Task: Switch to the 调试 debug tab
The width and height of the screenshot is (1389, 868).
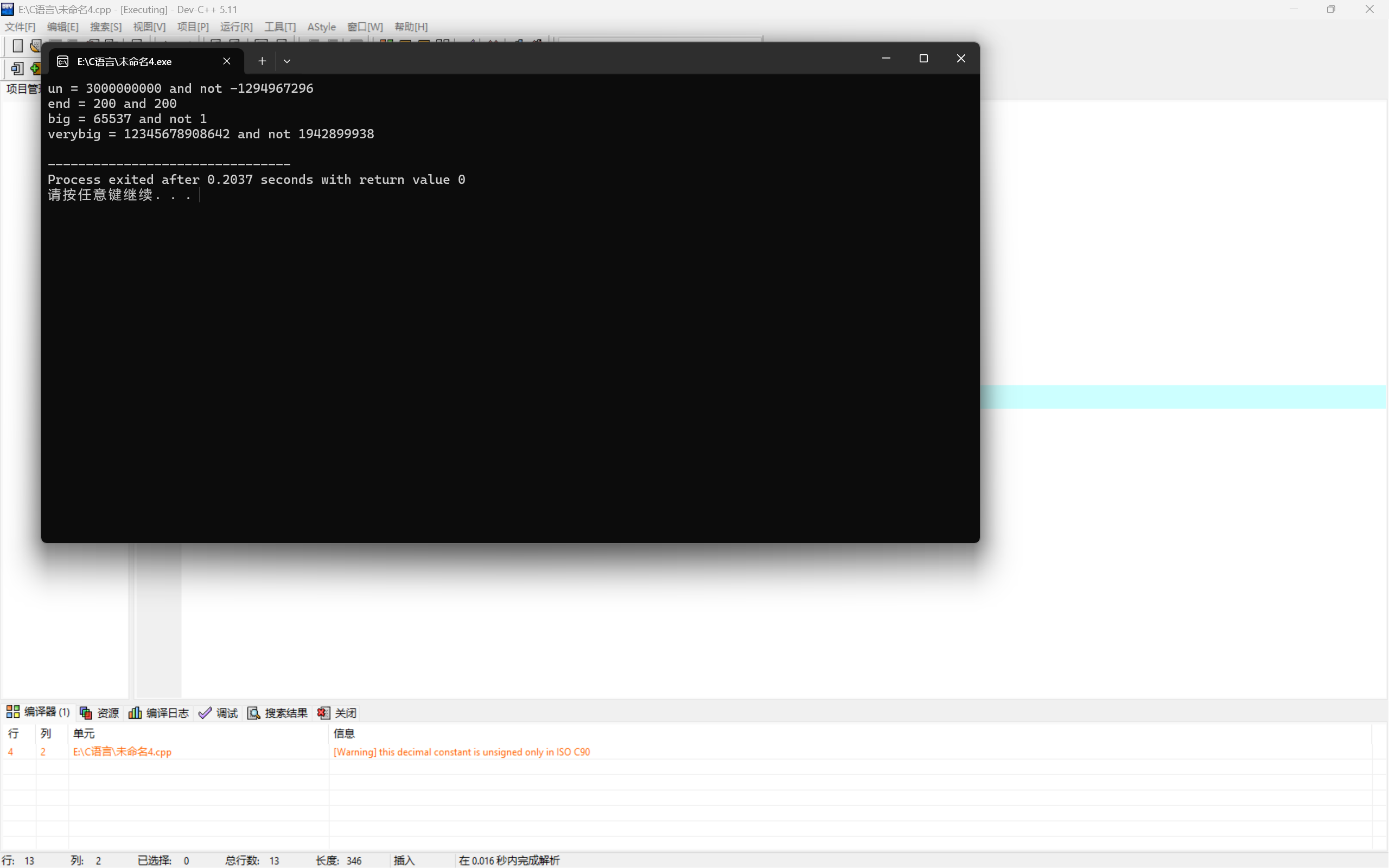Action: pyautogui.click(x=219, y=712)
